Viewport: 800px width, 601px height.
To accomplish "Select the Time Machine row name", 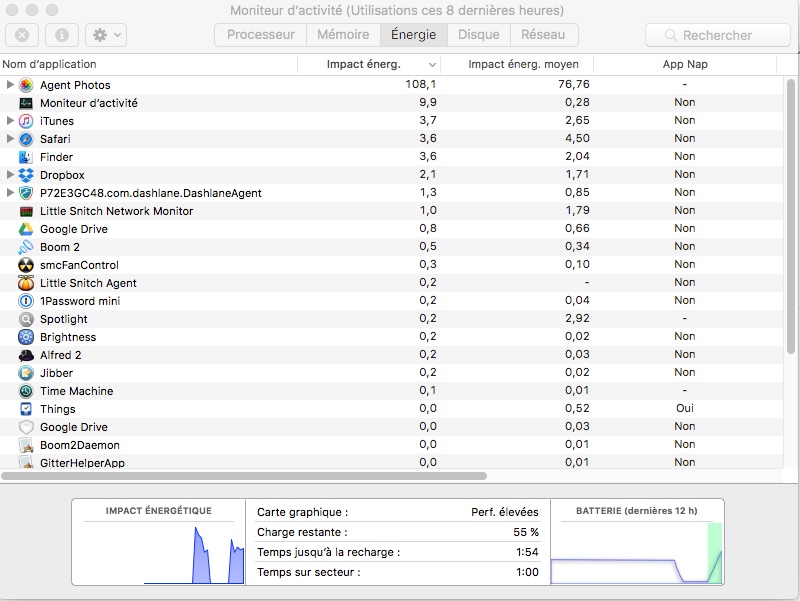I will pos(77,391).
